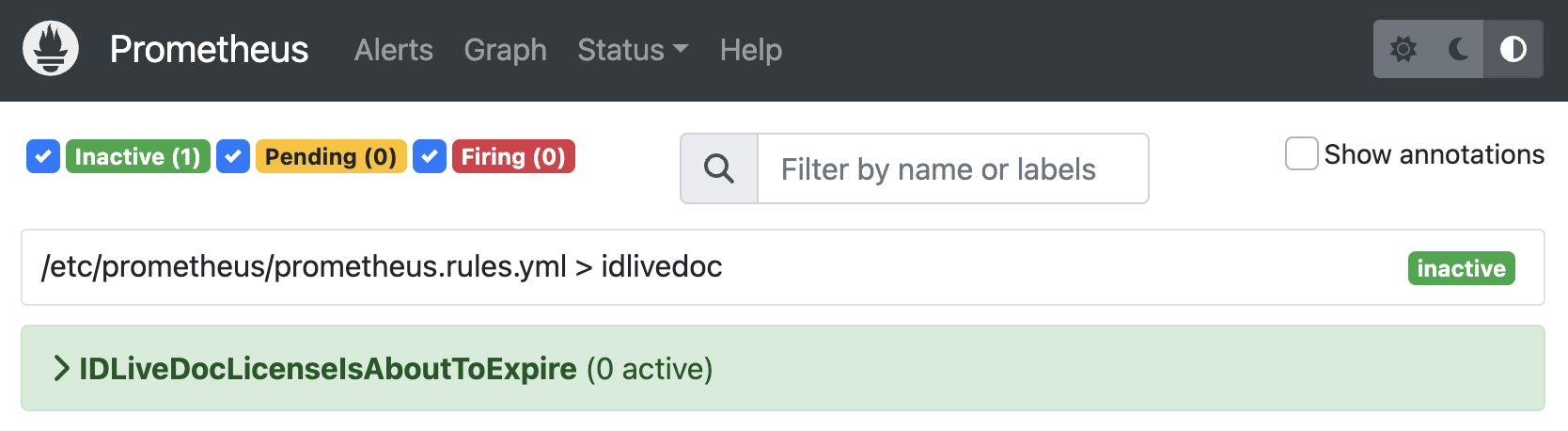Click the Prometheus brand title
The image size is (1568, 431).
coord(209,50)
